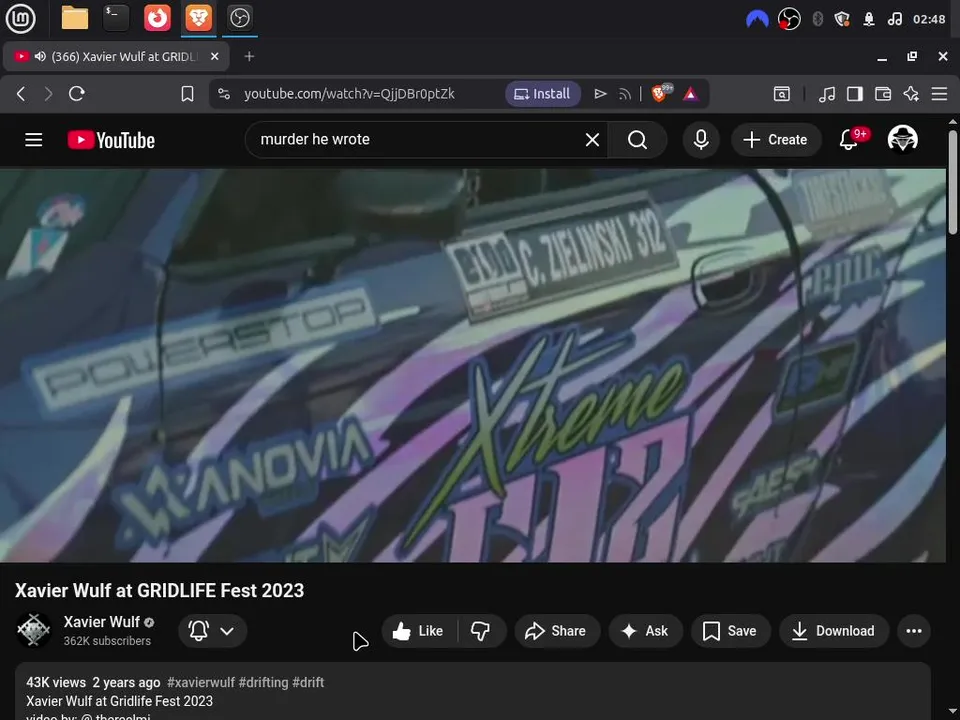960x720 pixels.
Task: Start voice search with the microphone
Action: (701, 140)
